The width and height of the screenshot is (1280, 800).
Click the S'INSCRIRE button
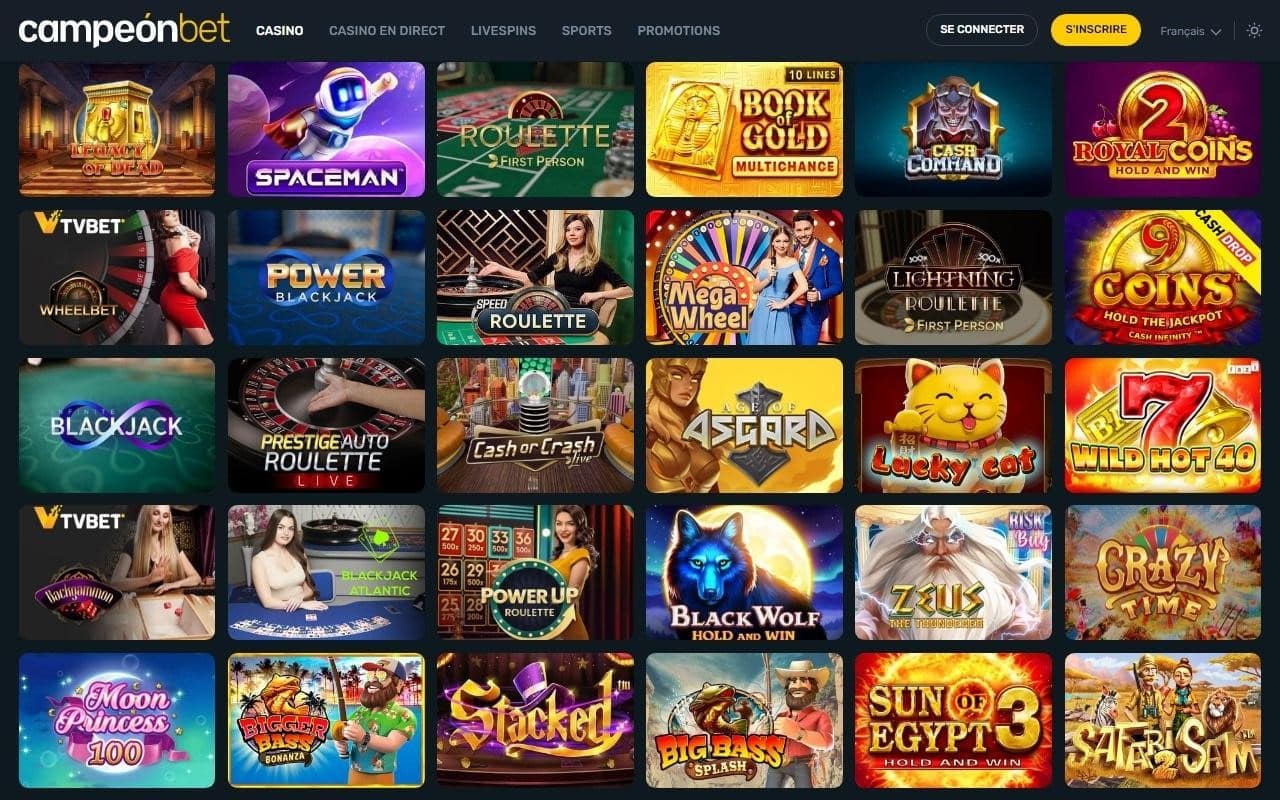(x=1096, y=30)
